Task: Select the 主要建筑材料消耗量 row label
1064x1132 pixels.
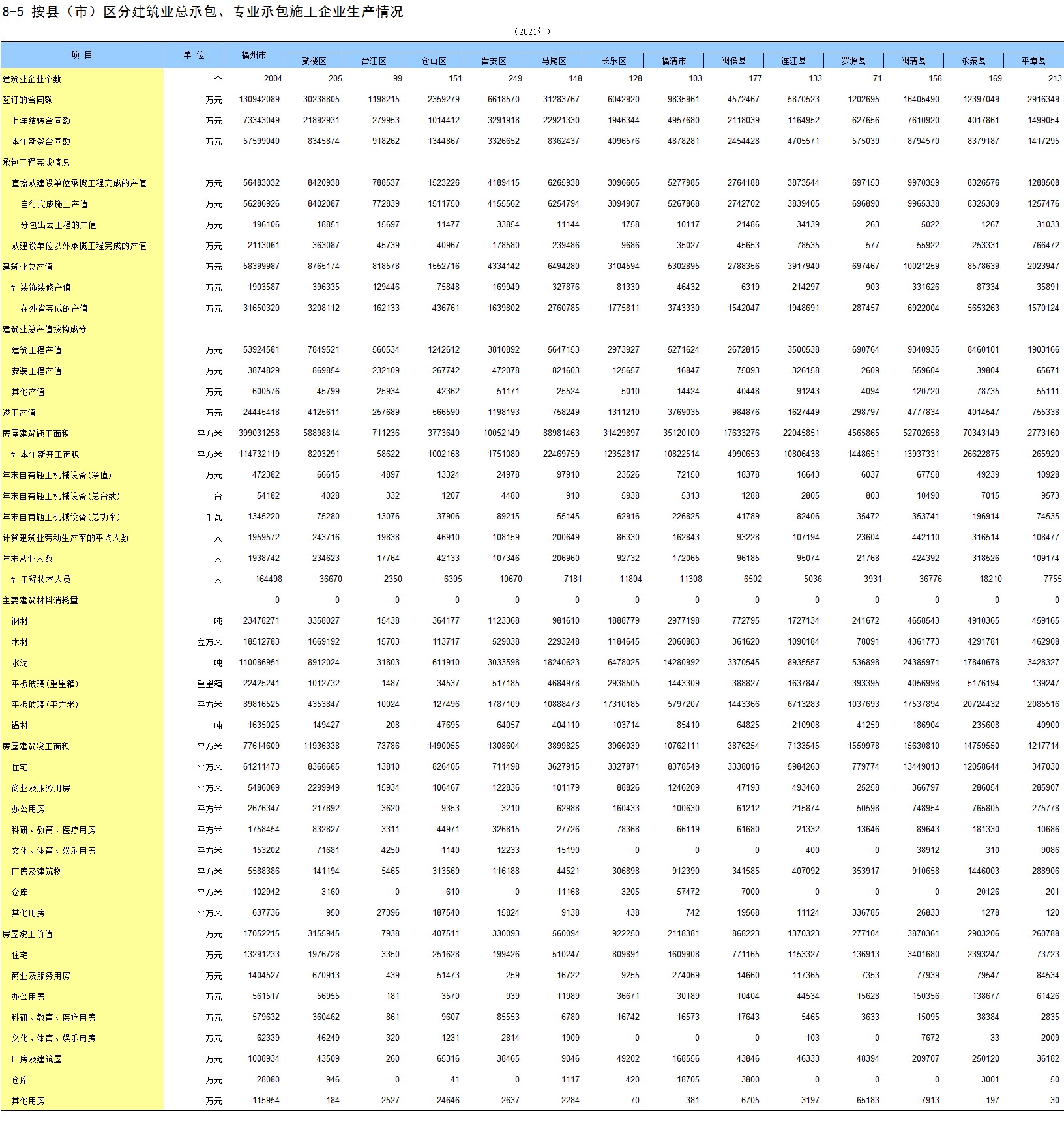Action: (x=40, y=600)
